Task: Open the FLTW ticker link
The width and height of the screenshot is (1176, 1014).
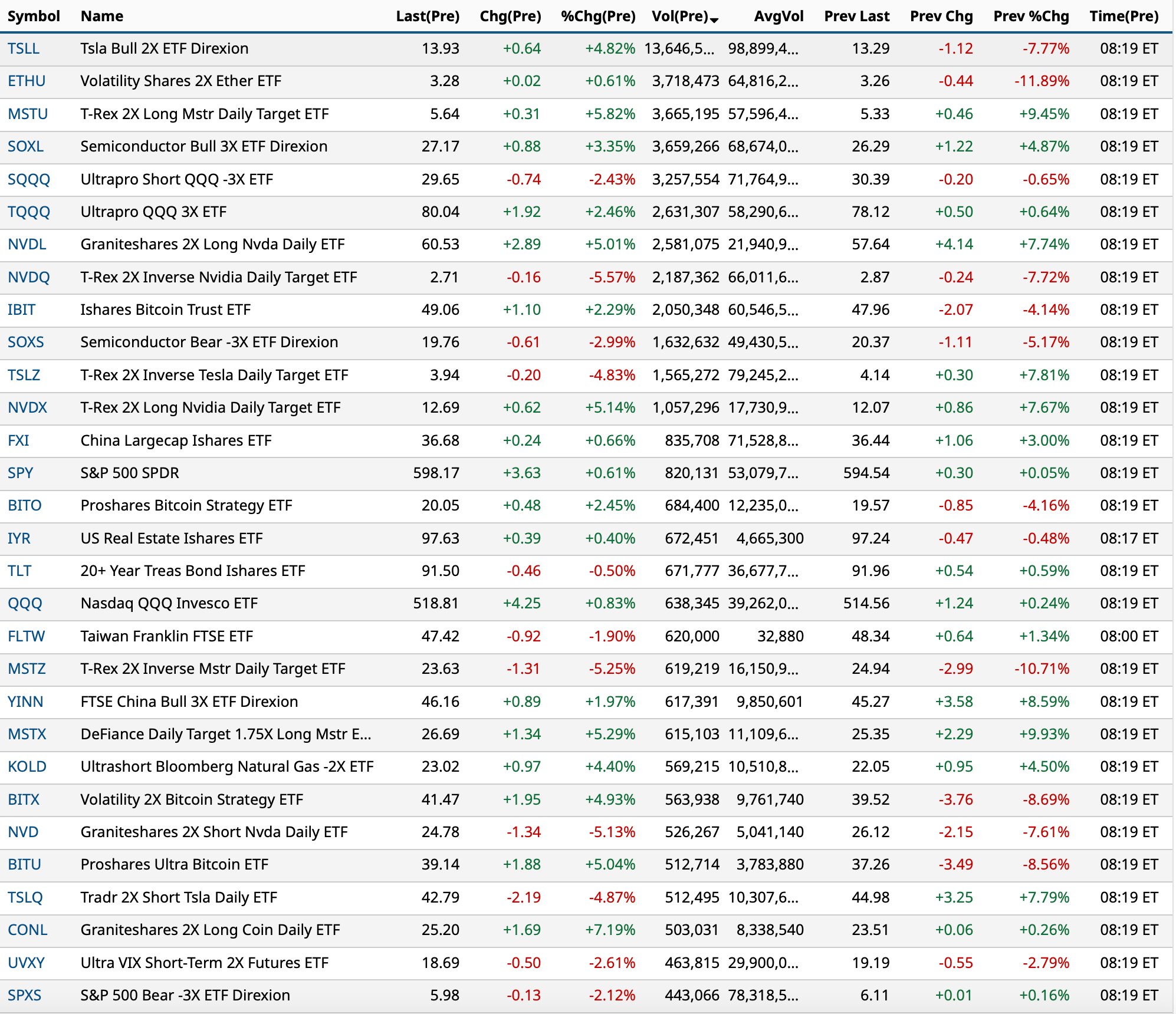Action: 26,636
